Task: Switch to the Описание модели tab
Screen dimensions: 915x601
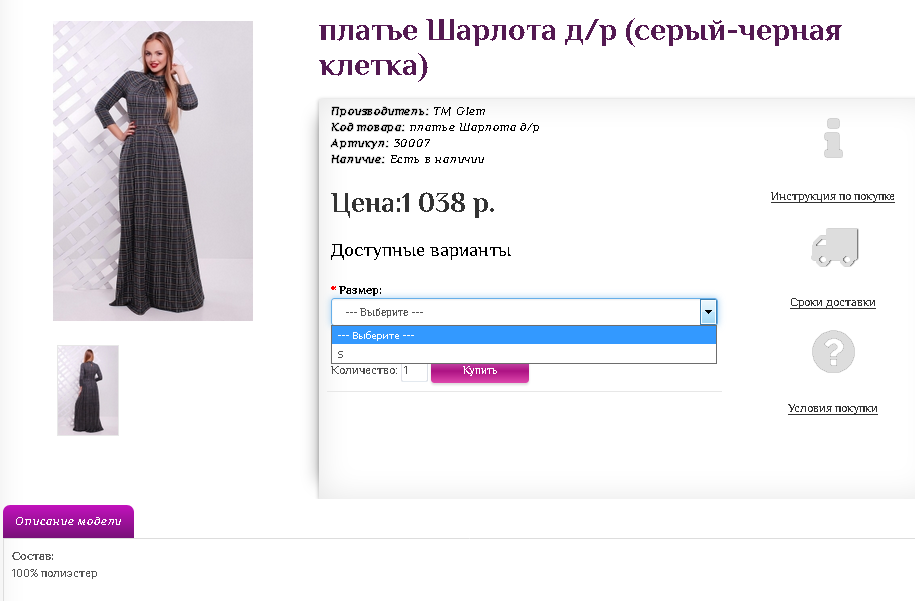Action: 68,522
